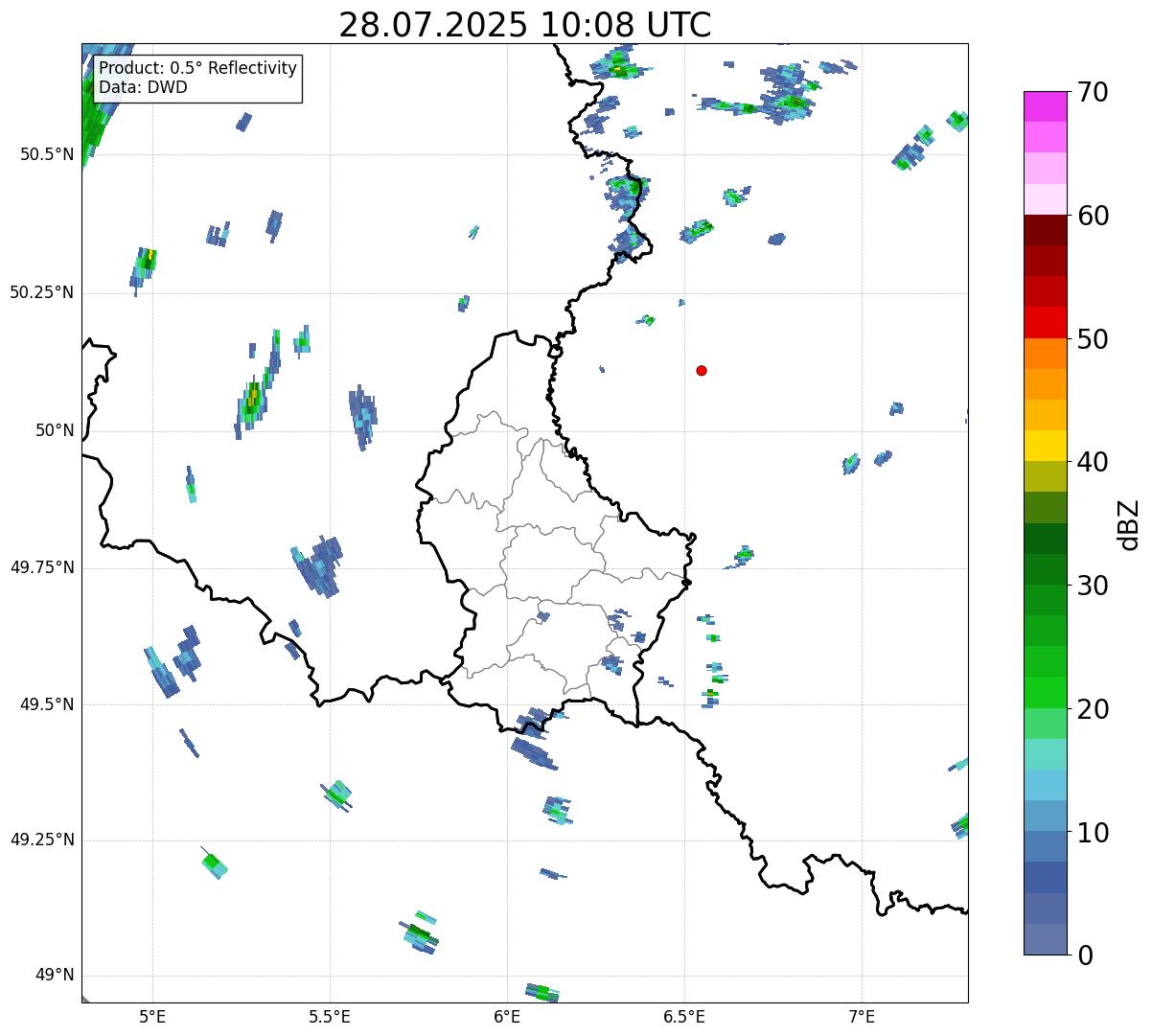Click the "Data: DWD" label
This screenshot has height=1036, width=1152.
[144, 87]
